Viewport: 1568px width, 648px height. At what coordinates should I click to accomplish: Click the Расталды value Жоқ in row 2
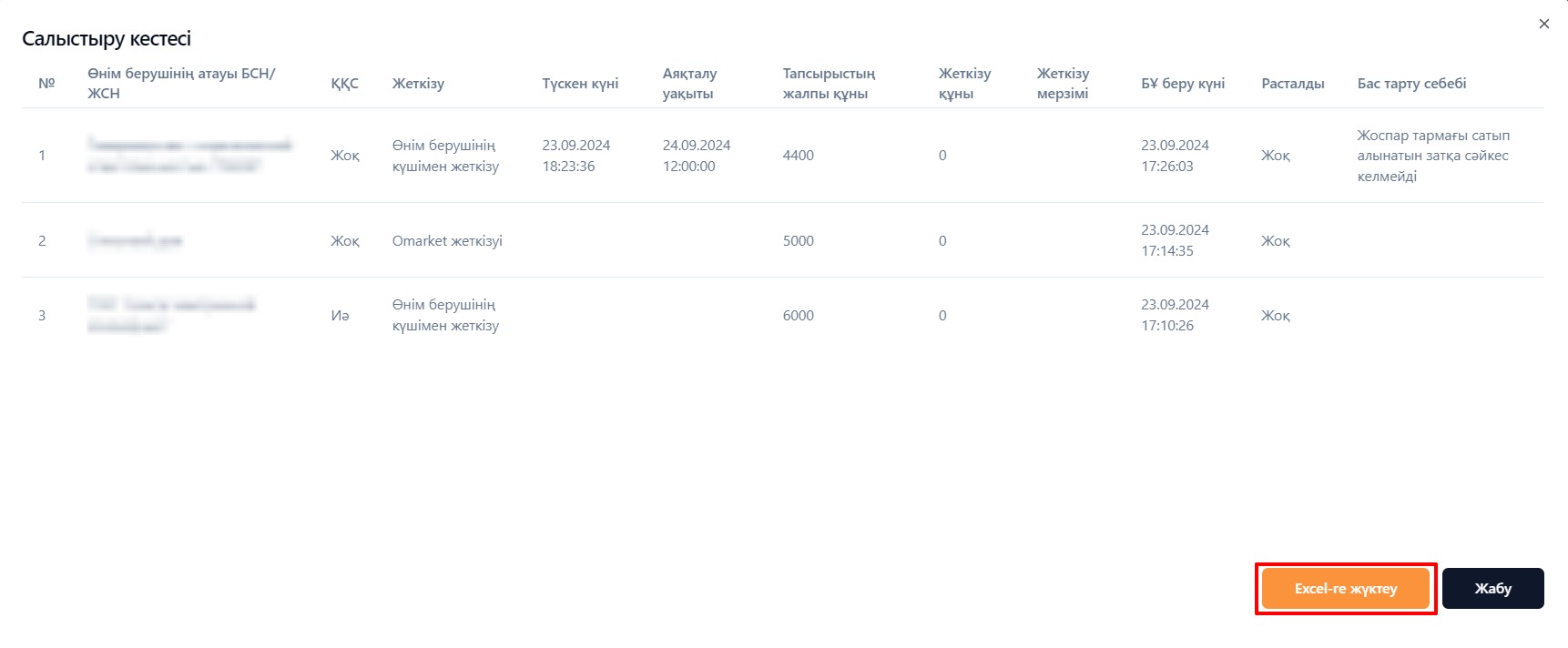(x=1276, y=241)
